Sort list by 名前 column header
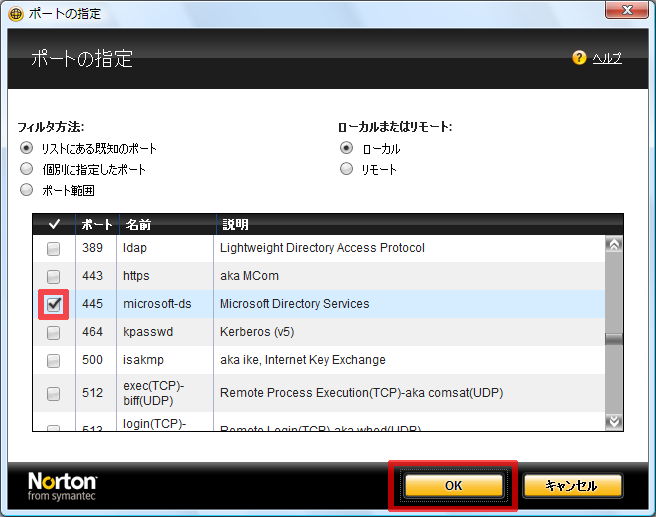 click(137, 225)
